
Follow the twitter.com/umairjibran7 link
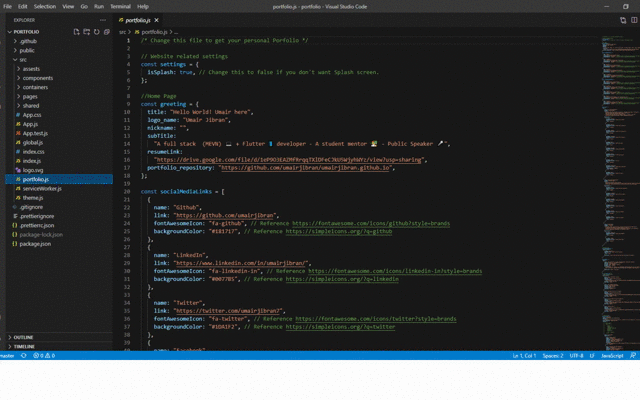click(229, 311)
